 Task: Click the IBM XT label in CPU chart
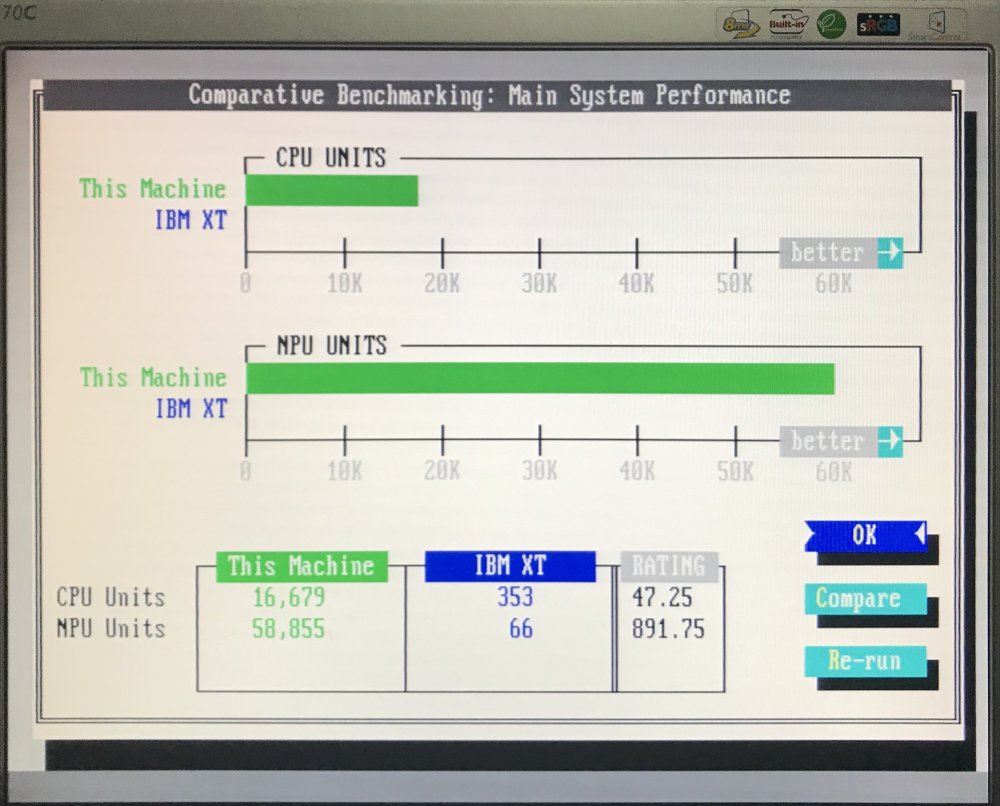tap(191, 220)
